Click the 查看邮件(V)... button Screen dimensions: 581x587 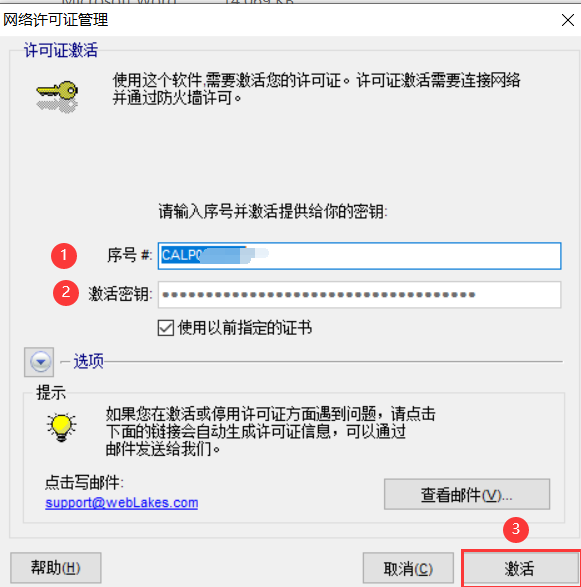(467, 494)
